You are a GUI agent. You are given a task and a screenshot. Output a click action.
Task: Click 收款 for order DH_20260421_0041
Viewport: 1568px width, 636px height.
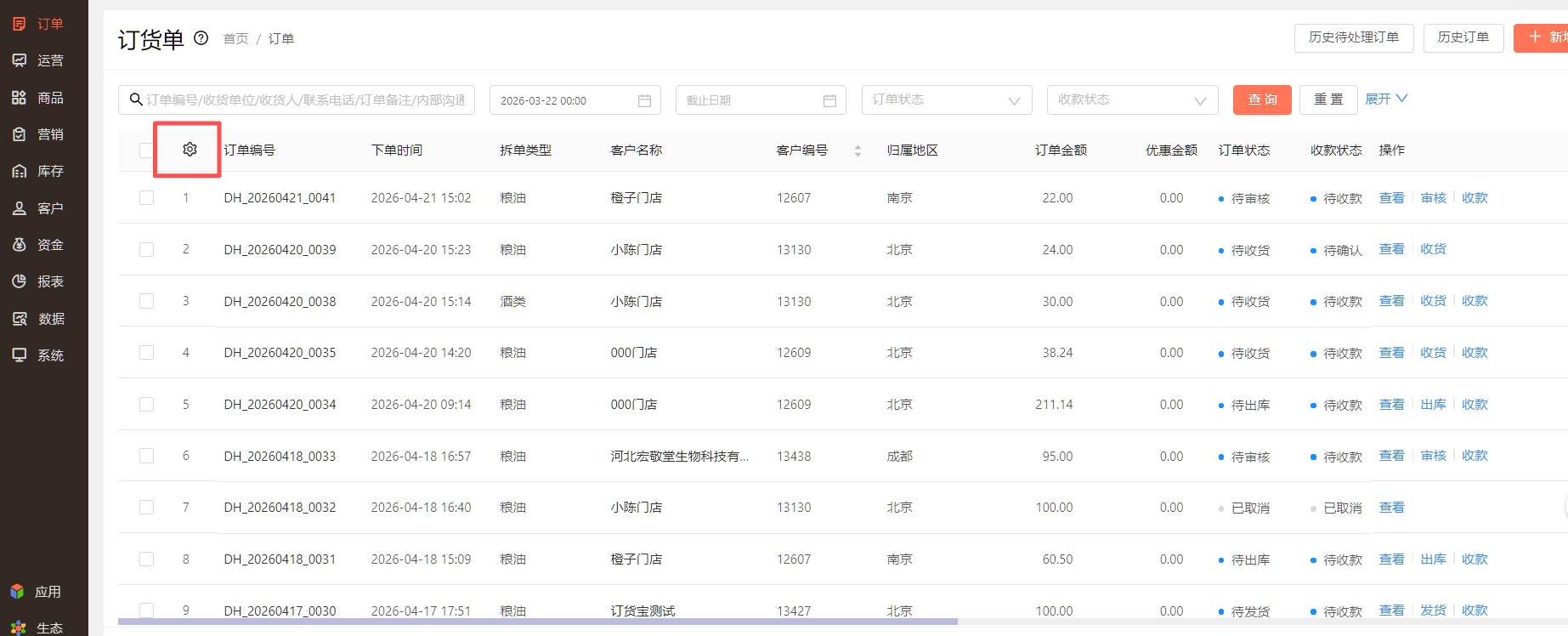pyautogui.click(x=1475, y=197)
